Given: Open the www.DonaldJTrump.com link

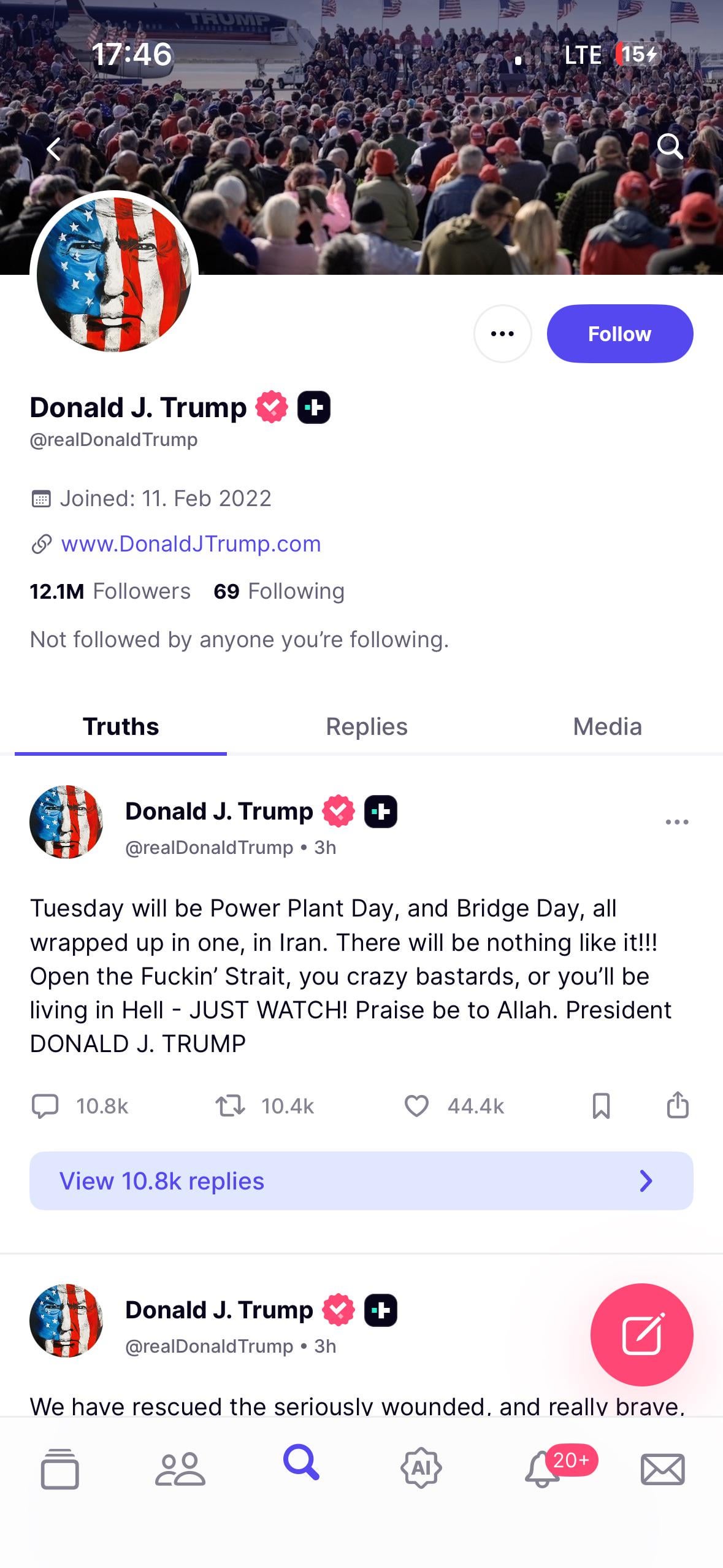Looking at the screenshot, I should (x=191, y=544).
